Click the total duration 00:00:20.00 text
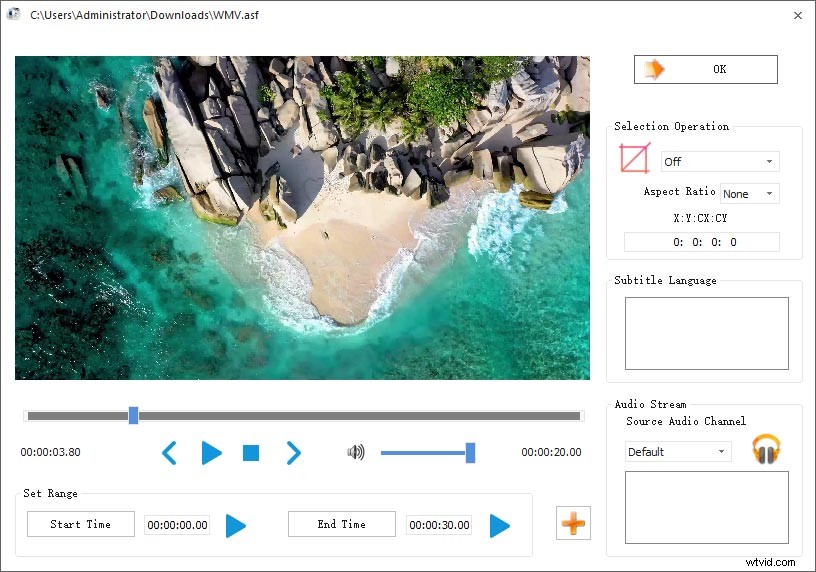This screenshot has height=572, width=816. point(551,452)
